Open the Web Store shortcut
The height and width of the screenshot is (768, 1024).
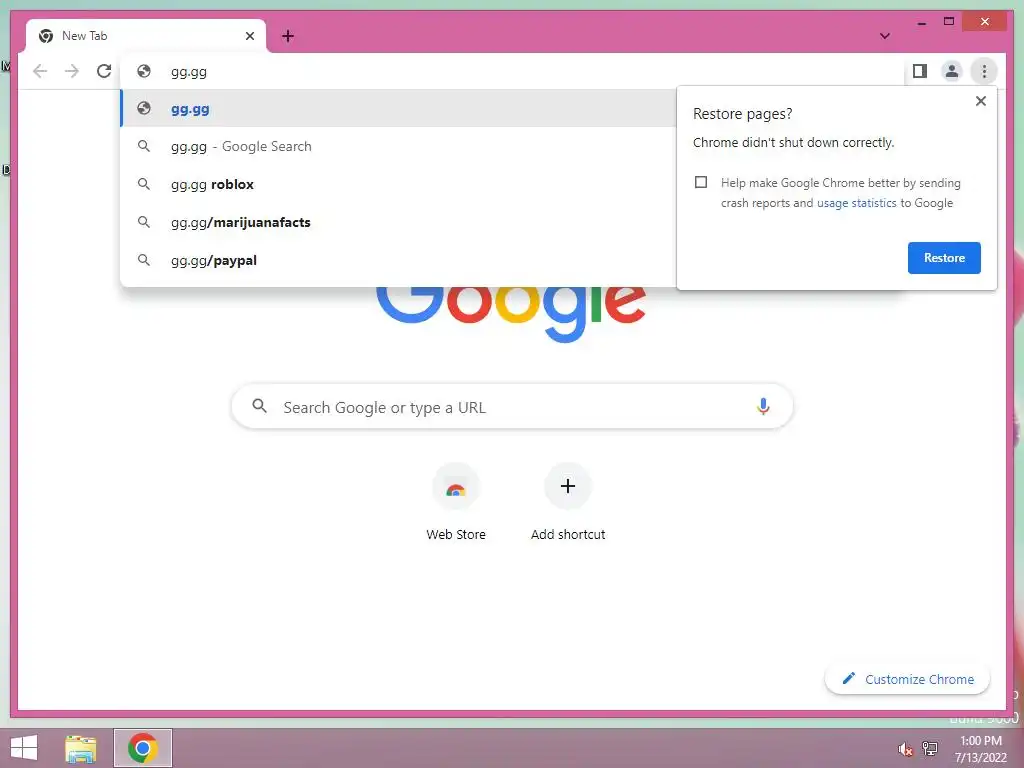tap(456, 502)
